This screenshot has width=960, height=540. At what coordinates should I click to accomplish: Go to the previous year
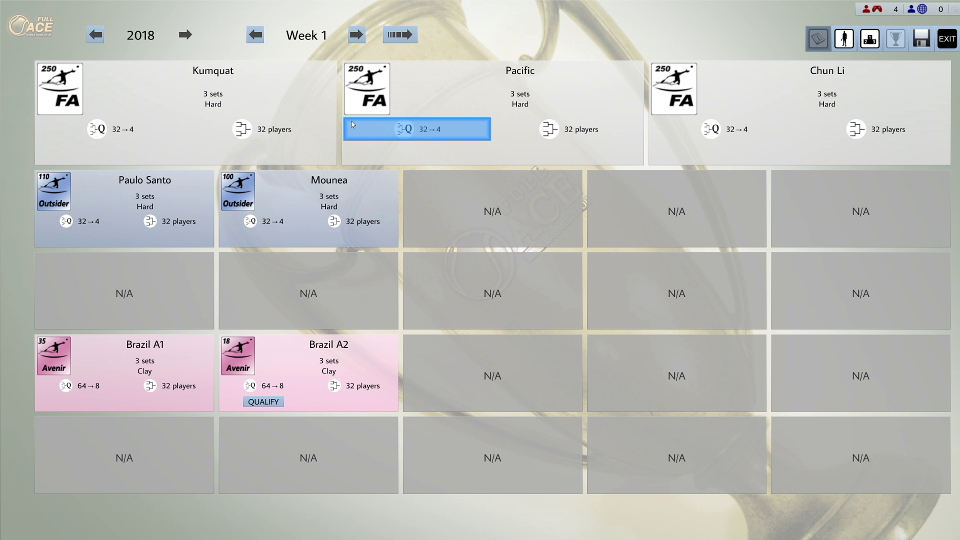(x=96, y=35)
